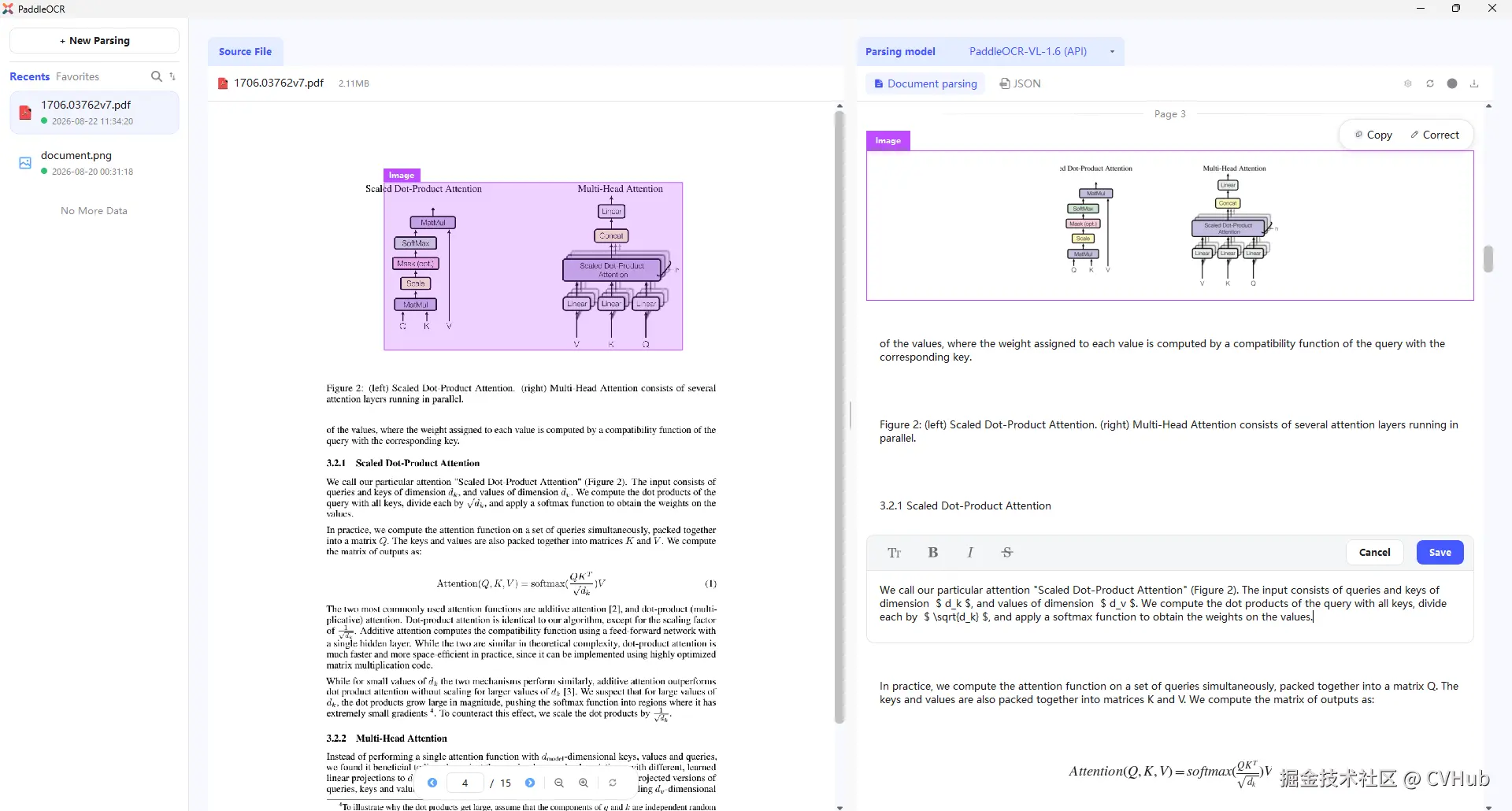Toggle strikethrough formatting in the editor
The image size is (1512, 811).
(x=1007, y=553)
